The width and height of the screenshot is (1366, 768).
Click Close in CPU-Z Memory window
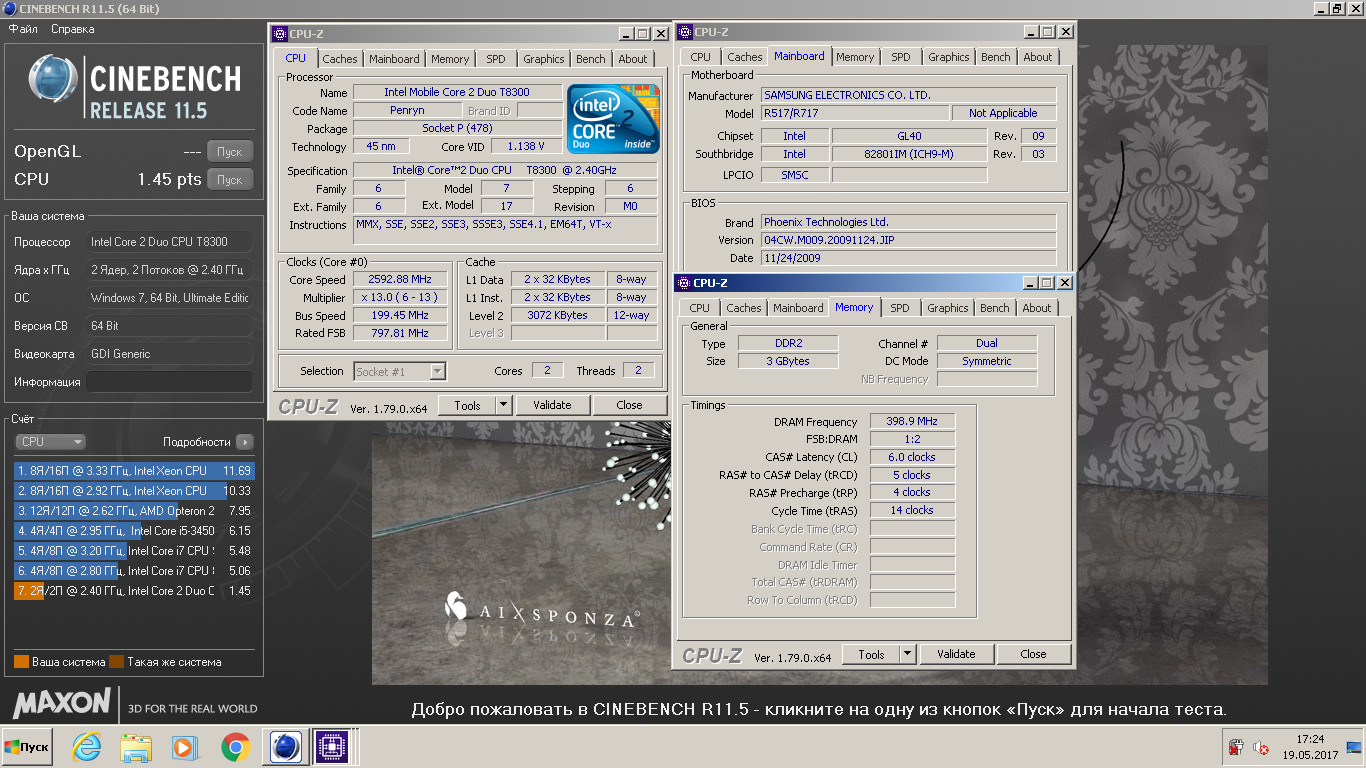1033,654
